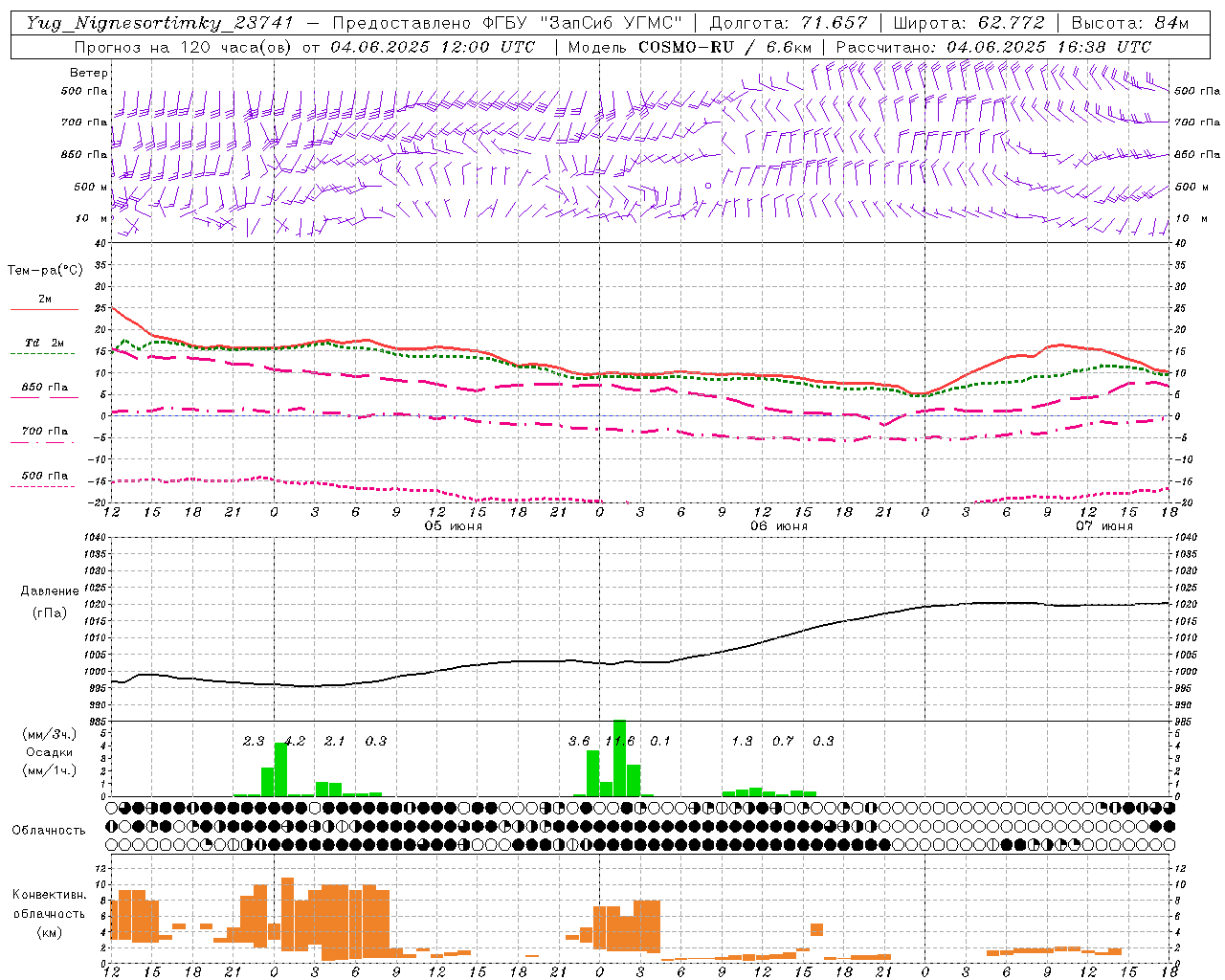Click the (мм/1ч.) unit label
This screenshot has height=980, width=1225.
pyautogui.click(x=50, y=770)
